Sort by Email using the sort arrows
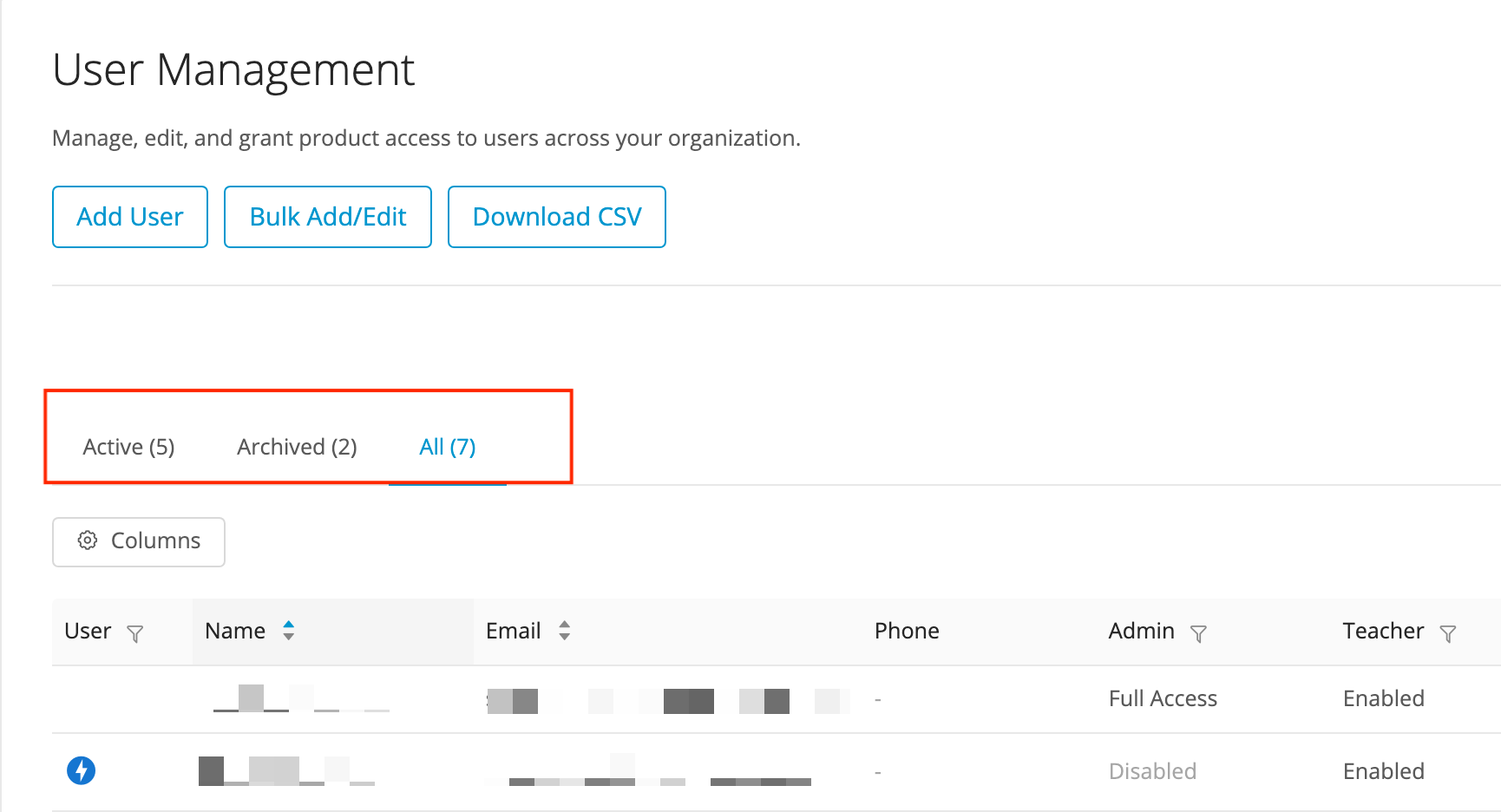 point(565,631)
